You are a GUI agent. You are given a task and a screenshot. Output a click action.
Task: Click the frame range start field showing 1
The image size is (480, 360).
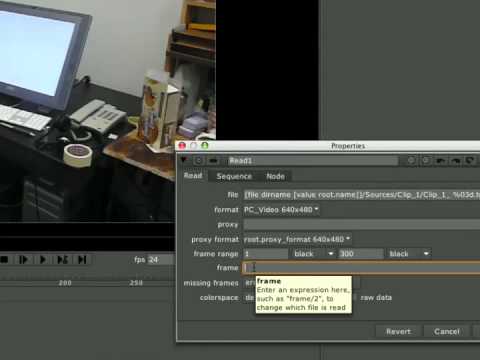[265, 254]
